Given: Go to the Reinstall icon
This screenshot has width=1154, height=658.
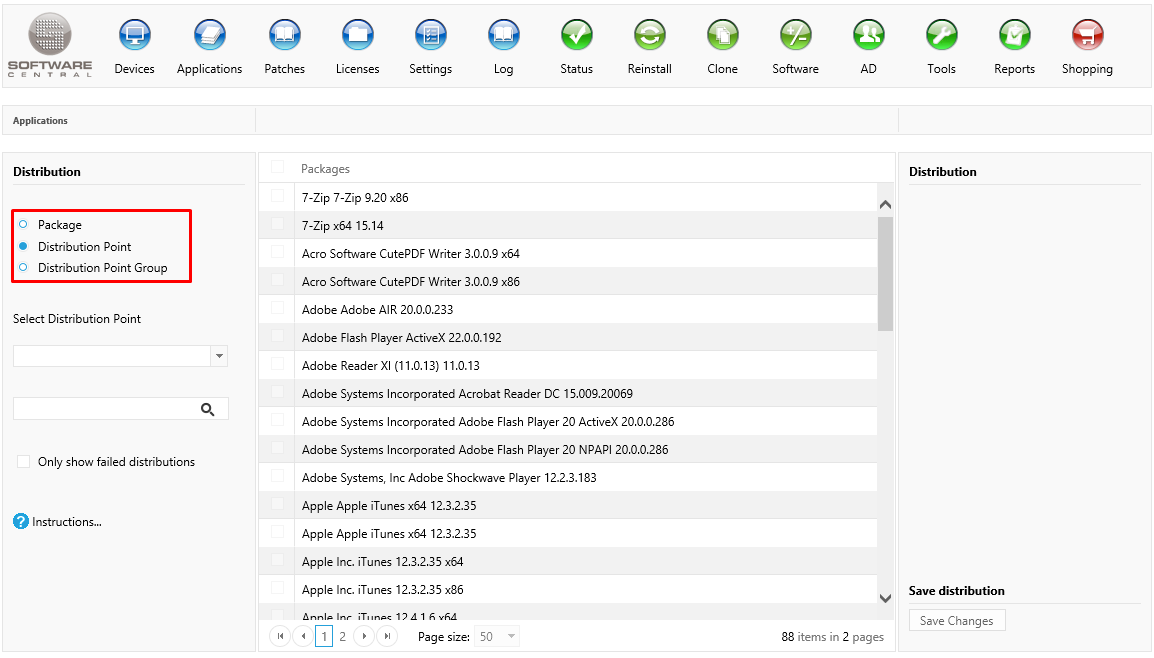Looking at the screenshot, I should pyautogui.click(x=649, y=37).
